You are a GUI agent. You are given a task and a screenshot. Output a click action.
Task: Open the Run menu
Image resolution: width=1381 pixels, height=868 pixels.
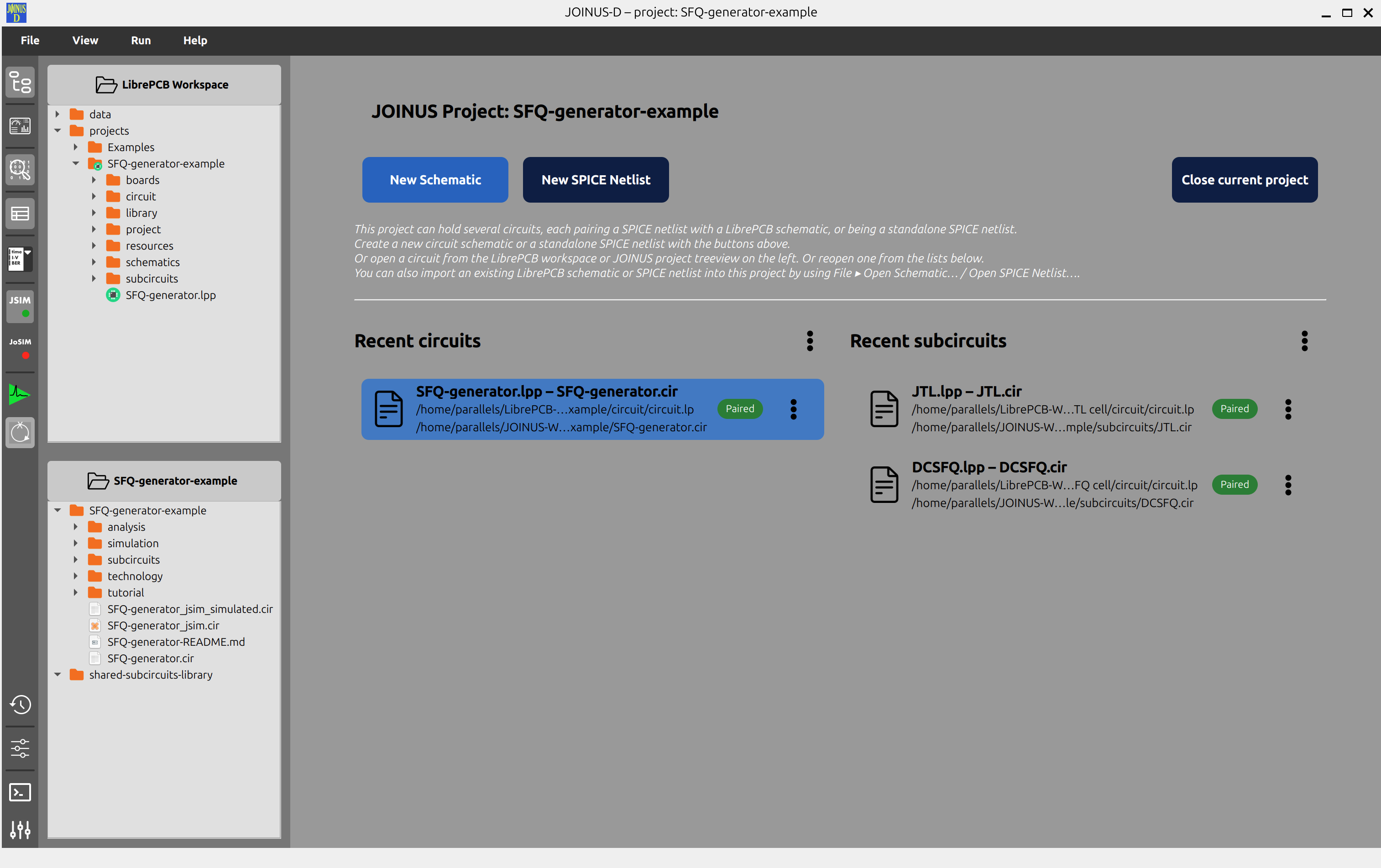pos(141,40)
